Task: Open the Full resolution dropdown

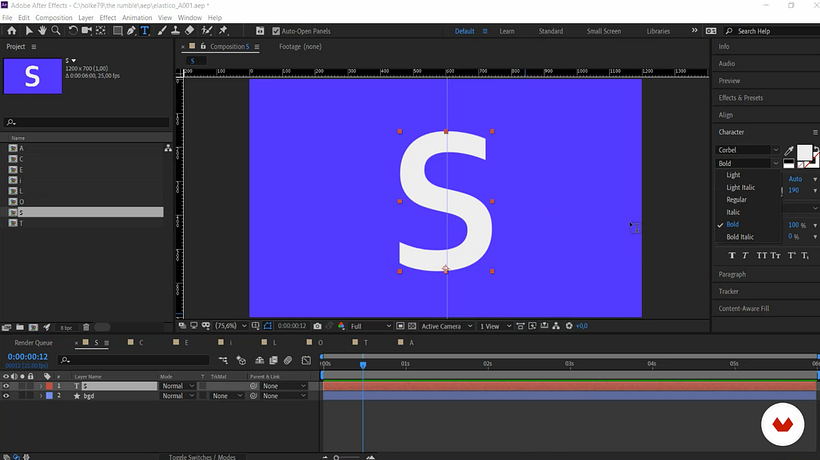Action: coord(370,326)
